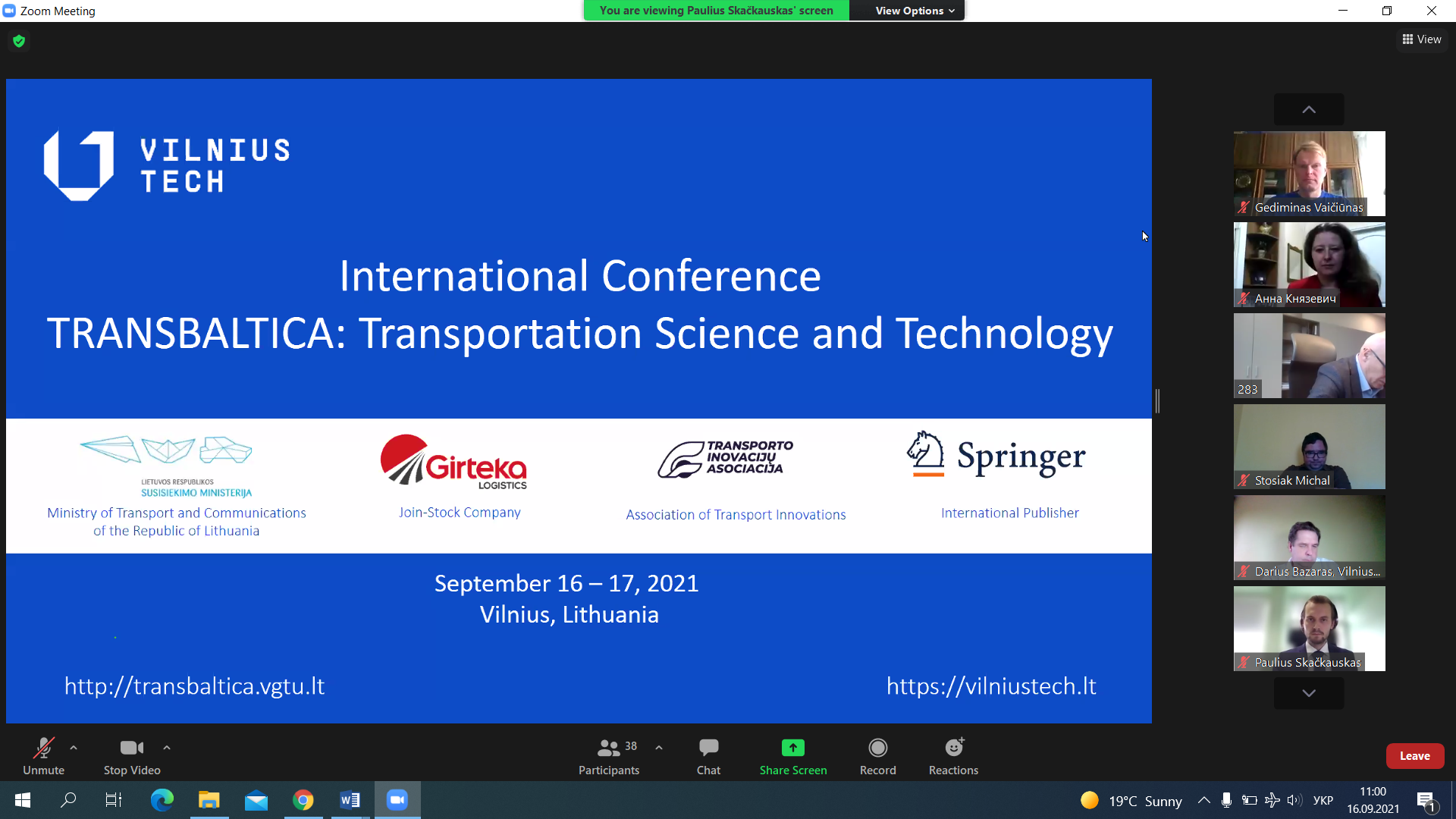Click the green encryption shield icon
Viewport: 1456px width, 819px height.
[x=19, y=41]
